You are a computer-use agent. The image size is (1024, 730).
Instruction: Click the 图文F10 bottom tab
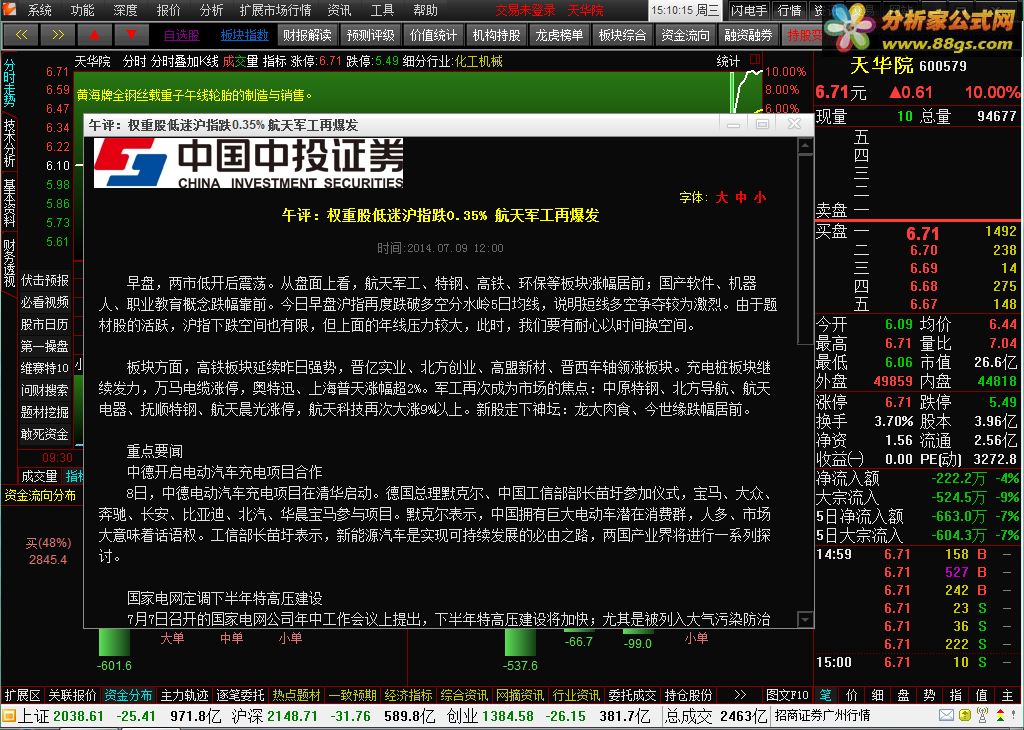[x=788, y=695]
